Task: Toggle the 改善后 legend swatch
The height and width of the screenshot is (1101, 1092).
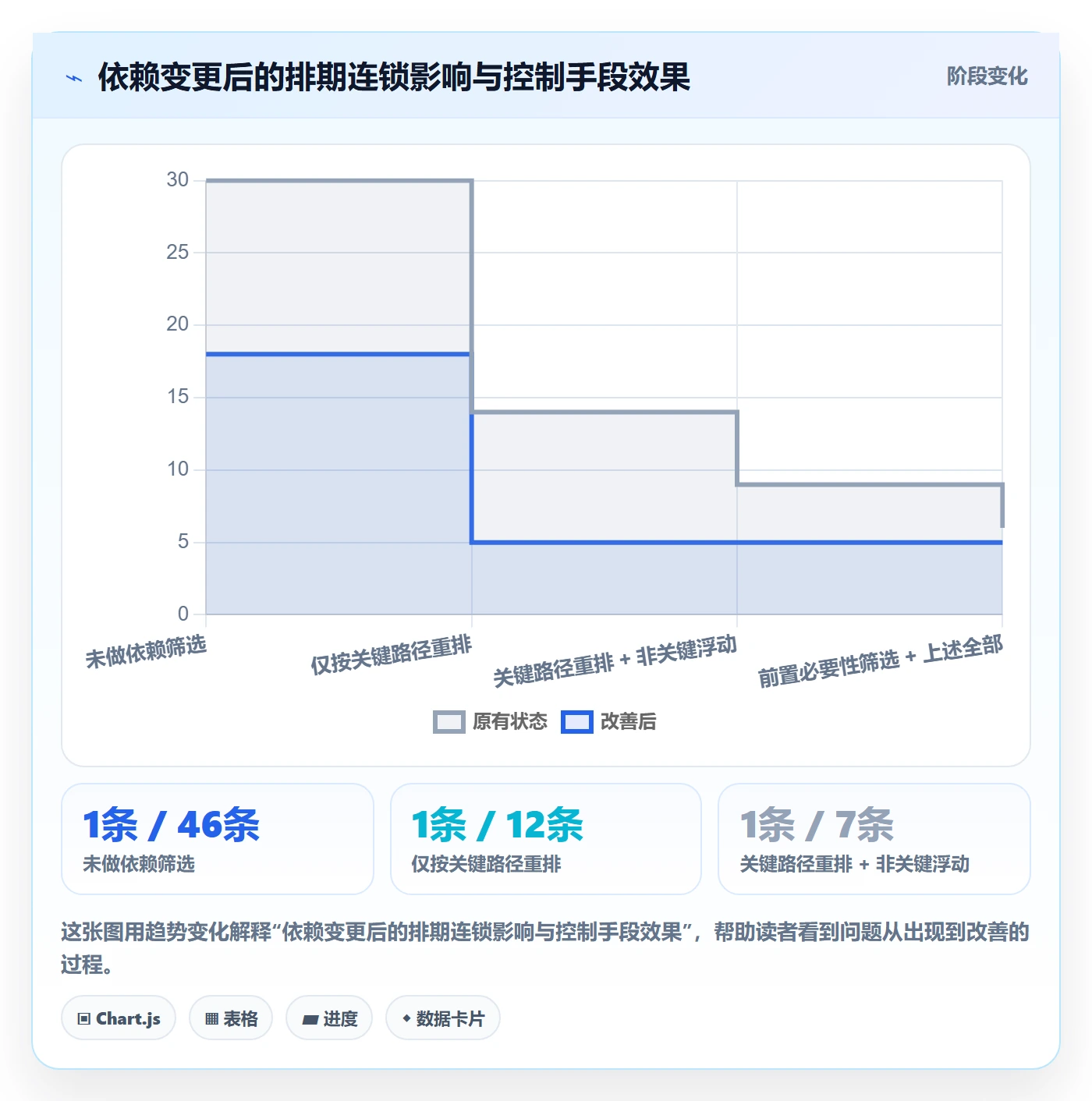Action: [x=577, y=722]
